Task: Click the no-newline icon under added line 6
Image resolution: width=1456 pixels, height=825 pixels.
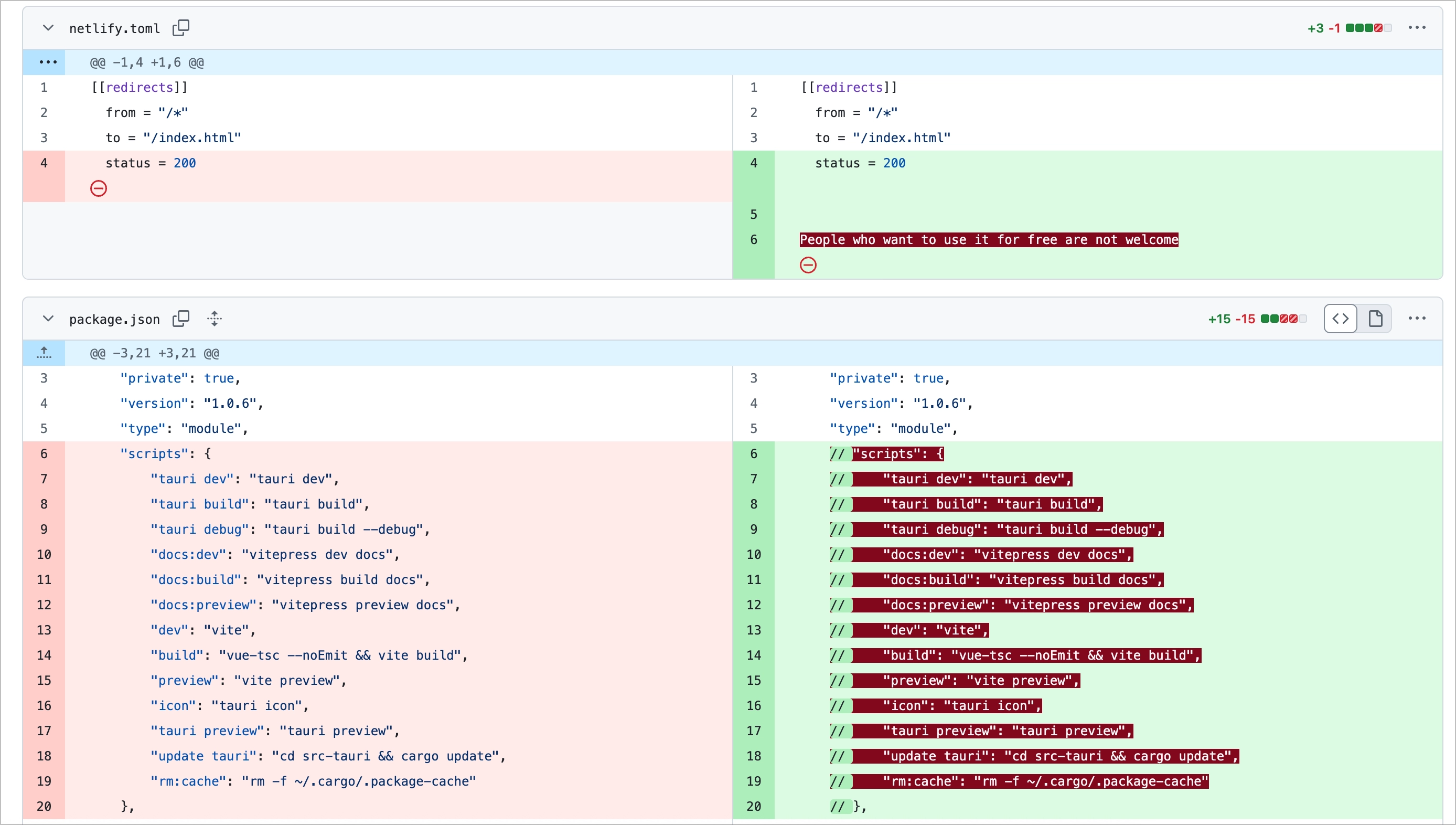Action: click(808, 265)
